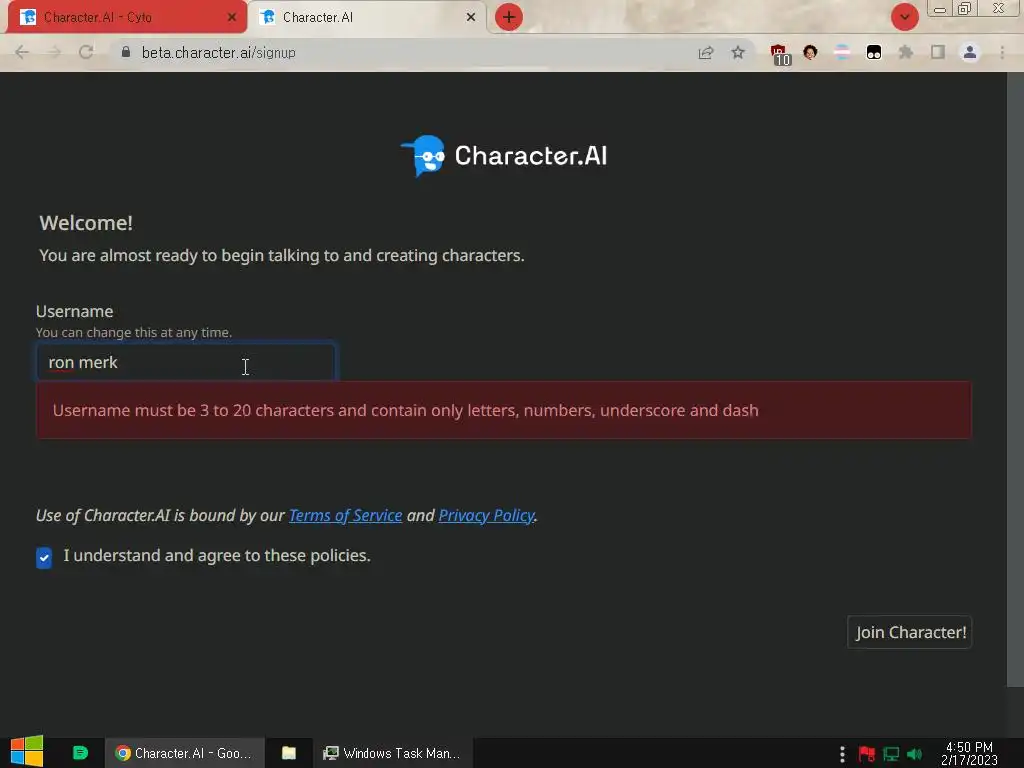Show hidden tray icons dots
The height and width of the screenshot is (768, 1024).
click(x=842, y=754)
